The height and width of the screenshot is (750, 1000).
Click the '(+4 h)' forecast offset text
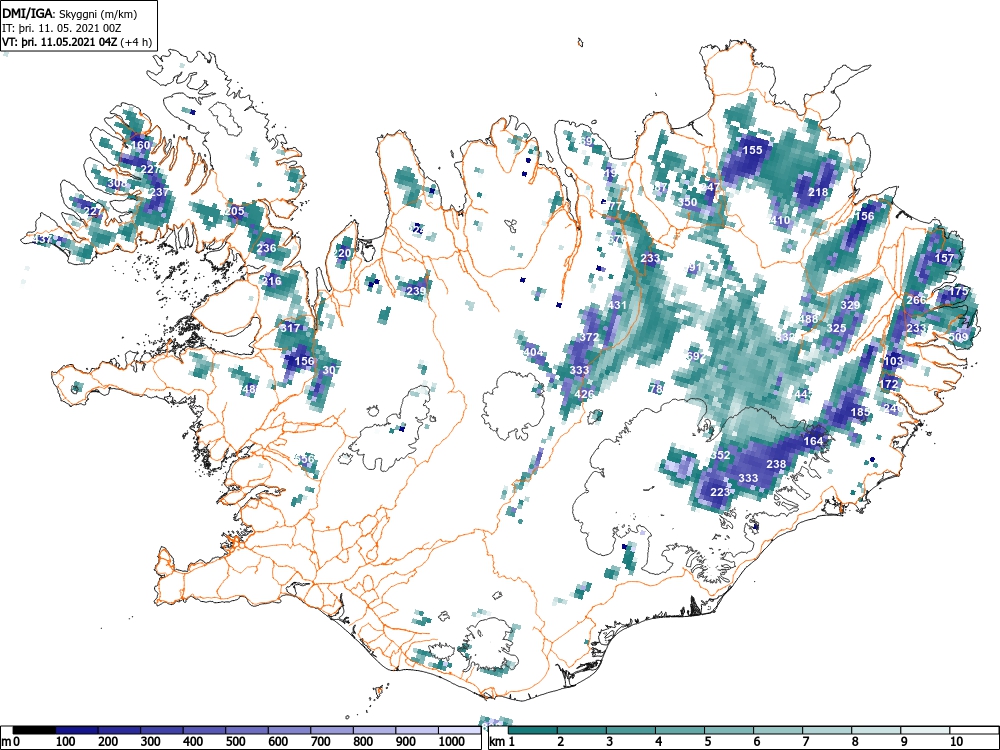[x=136, y=43]
